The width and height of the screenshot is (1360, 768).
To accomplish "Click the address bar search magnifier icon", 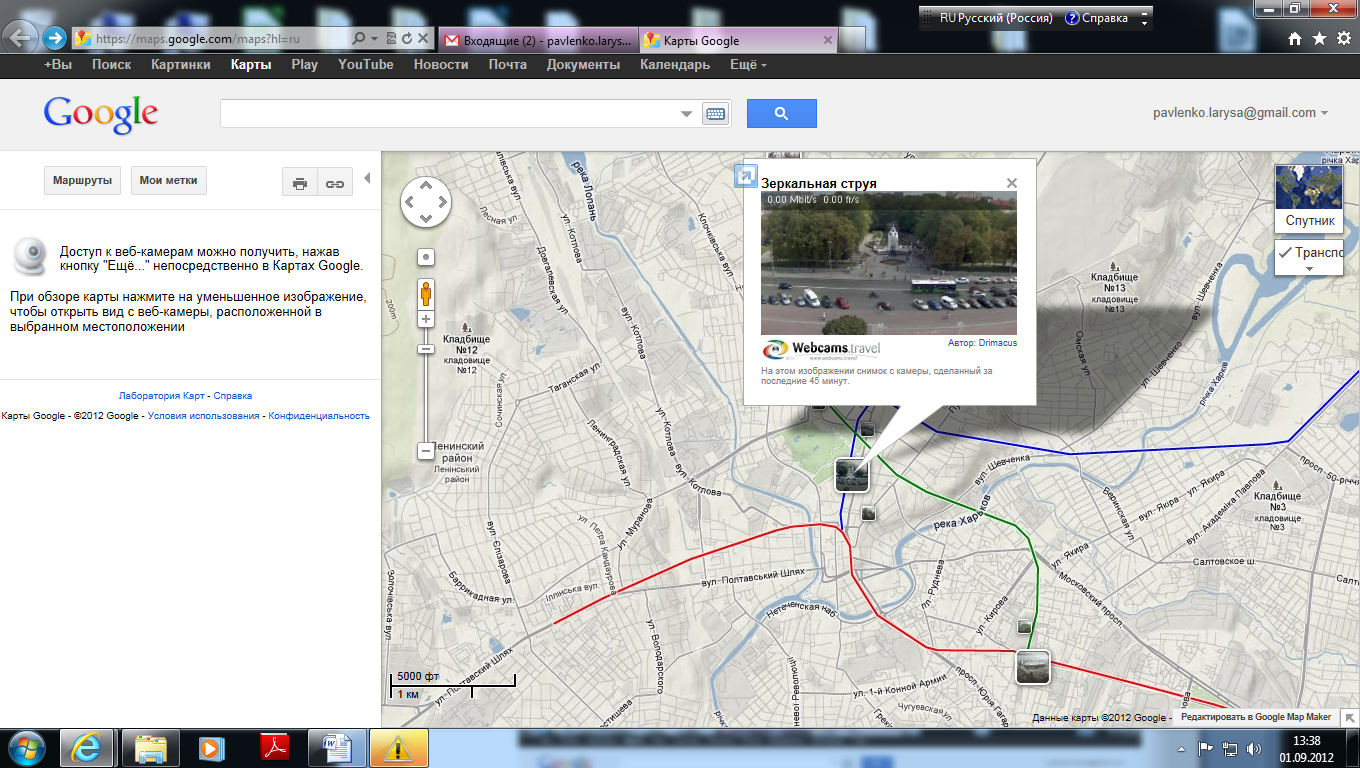I will [359, 39].
